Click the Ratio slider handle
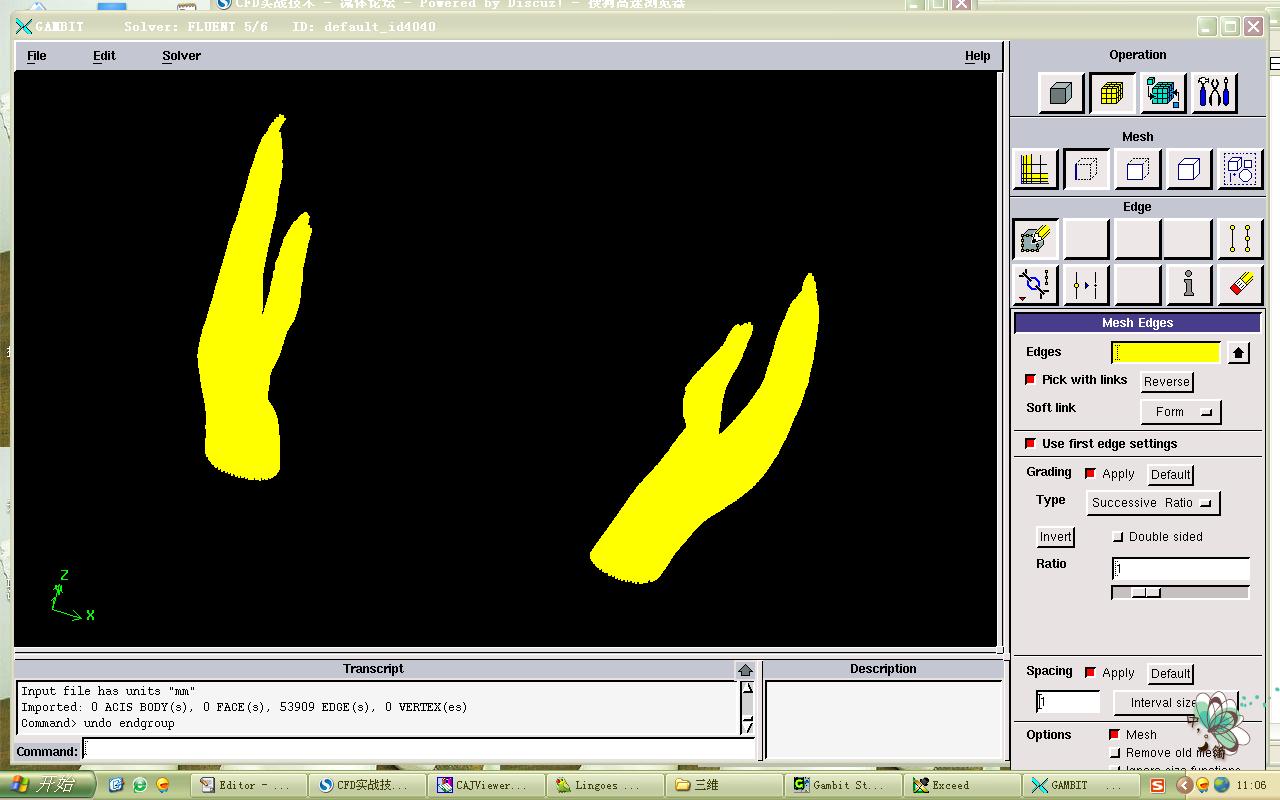 coord(1146,593)
